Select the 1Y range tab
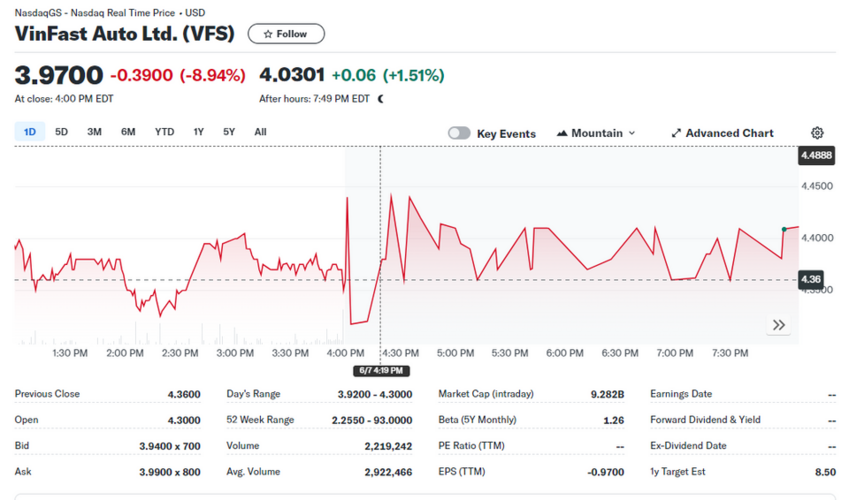 point(199,132)
